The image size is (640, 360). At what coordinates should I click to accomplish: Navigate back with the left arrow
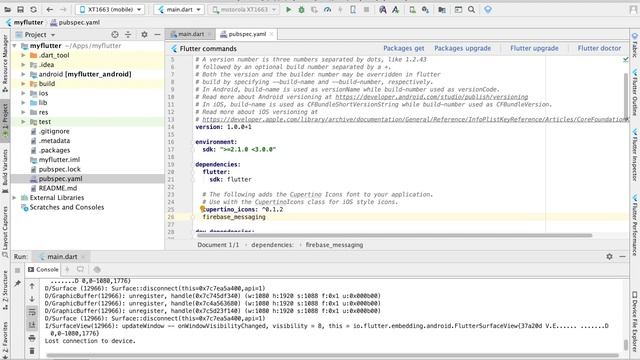[x=50, y=9]
